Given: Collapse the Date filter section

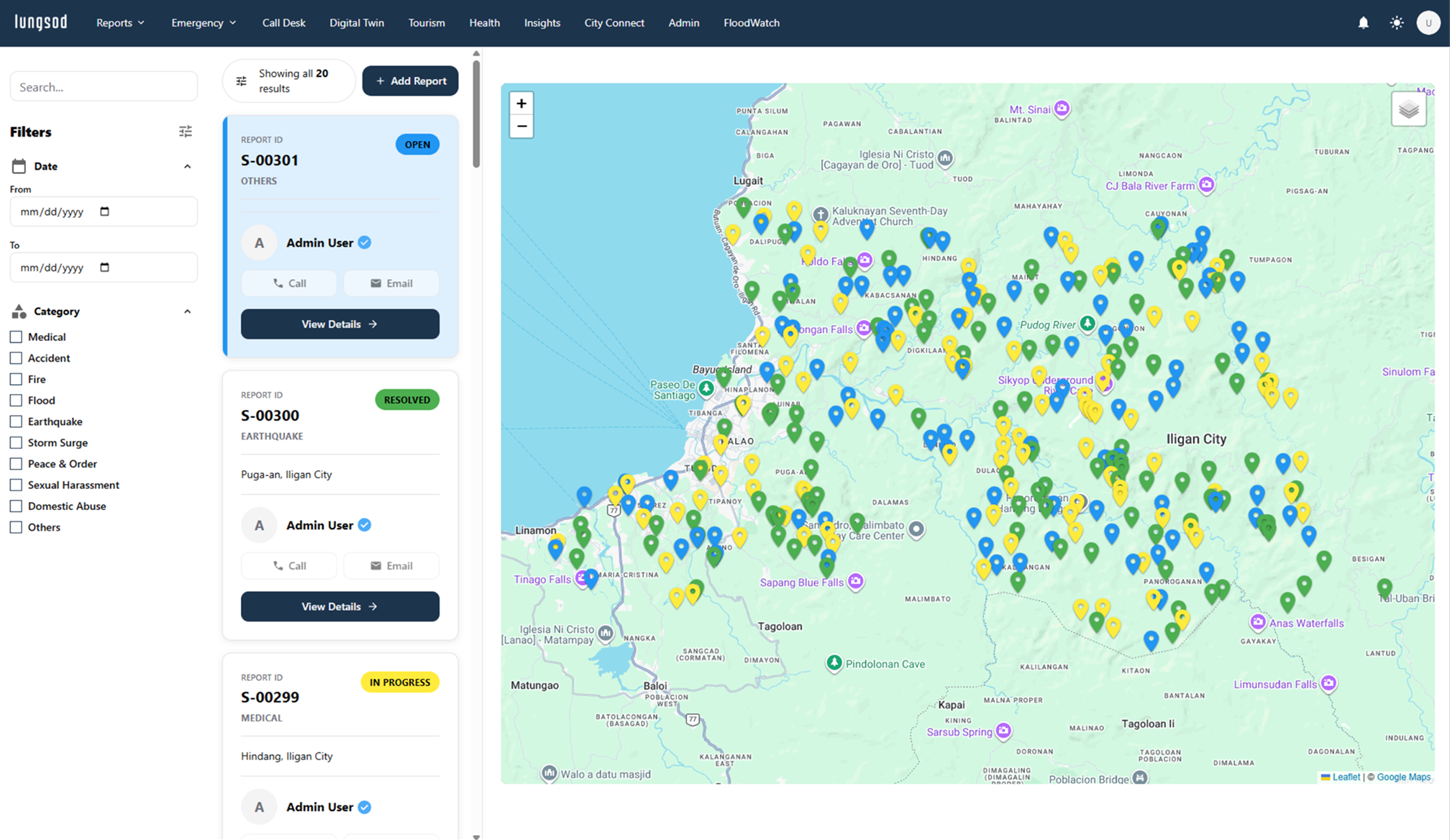Looking at the screenshot, I should [x=187, y=166].
